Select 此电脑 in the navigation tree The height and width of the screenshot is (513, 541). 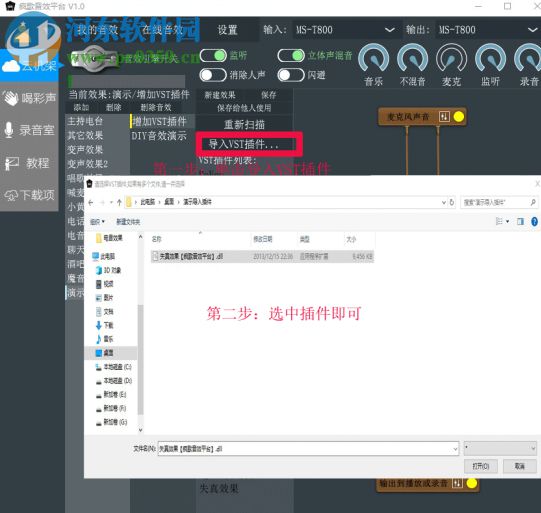104,256
